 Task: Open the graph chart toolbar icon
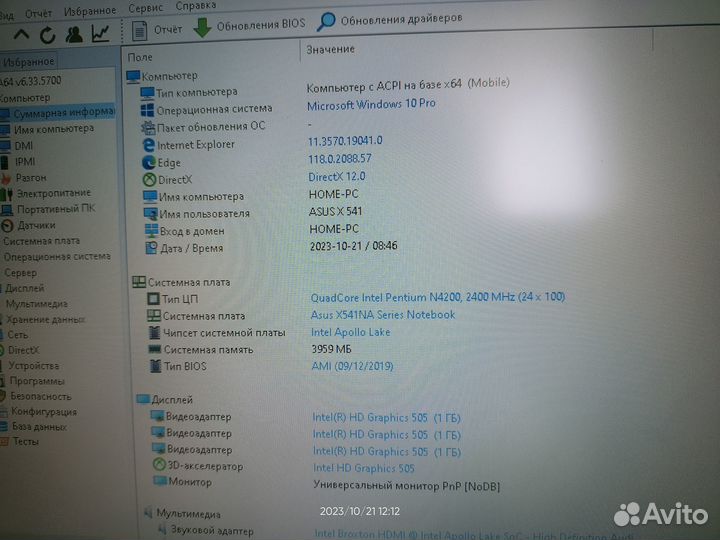point(100,33)
